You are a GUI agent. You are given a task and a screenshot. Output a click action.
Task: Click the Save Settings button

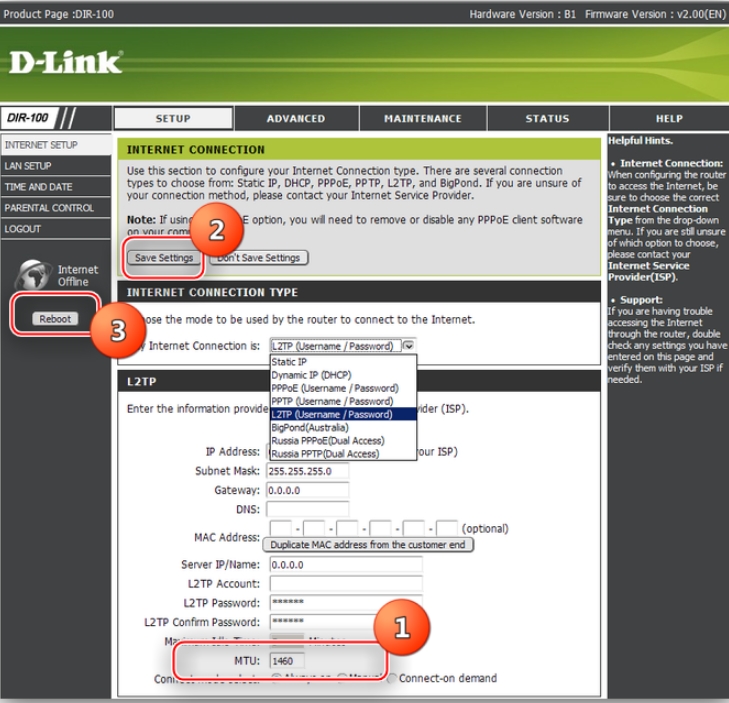coord(164,258)
